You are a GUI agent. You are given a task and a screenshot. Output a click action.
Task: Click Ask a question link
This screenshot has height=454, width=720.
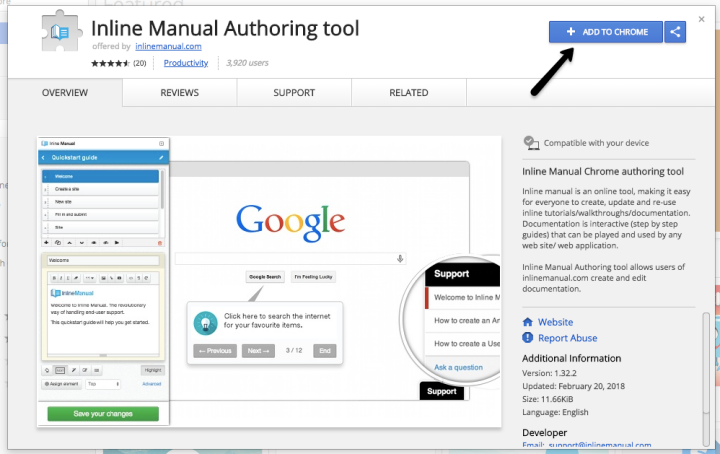pos(458,367)
